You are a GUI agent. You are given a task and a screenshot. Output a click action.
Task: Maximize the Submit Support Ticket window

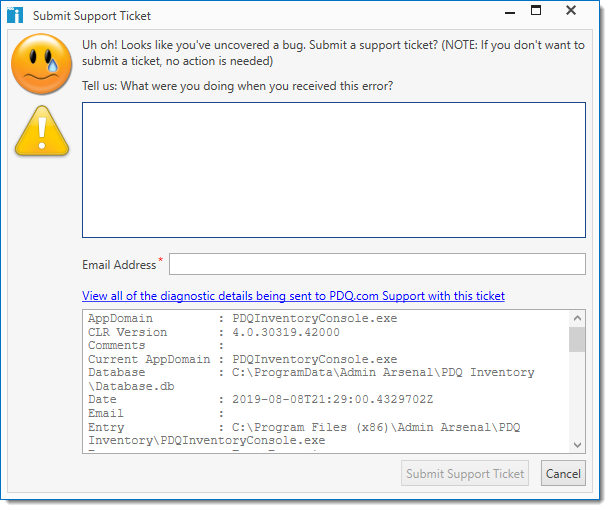click(x=537, y=12)
